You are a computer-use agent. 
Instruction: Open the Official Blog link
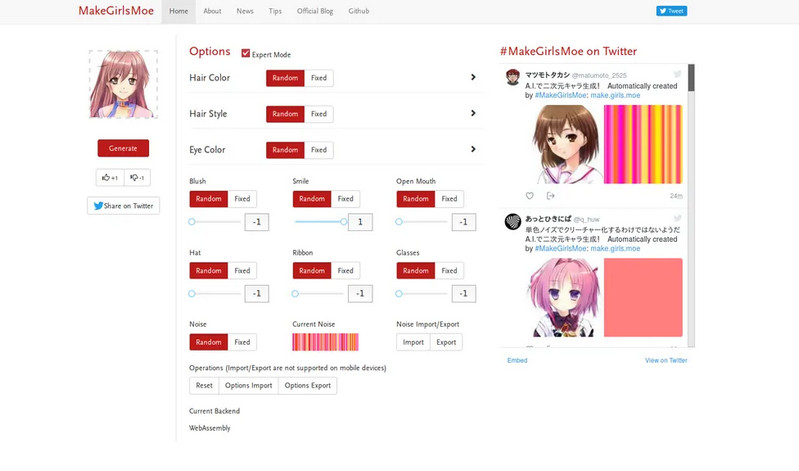click(x=315, y=11)
